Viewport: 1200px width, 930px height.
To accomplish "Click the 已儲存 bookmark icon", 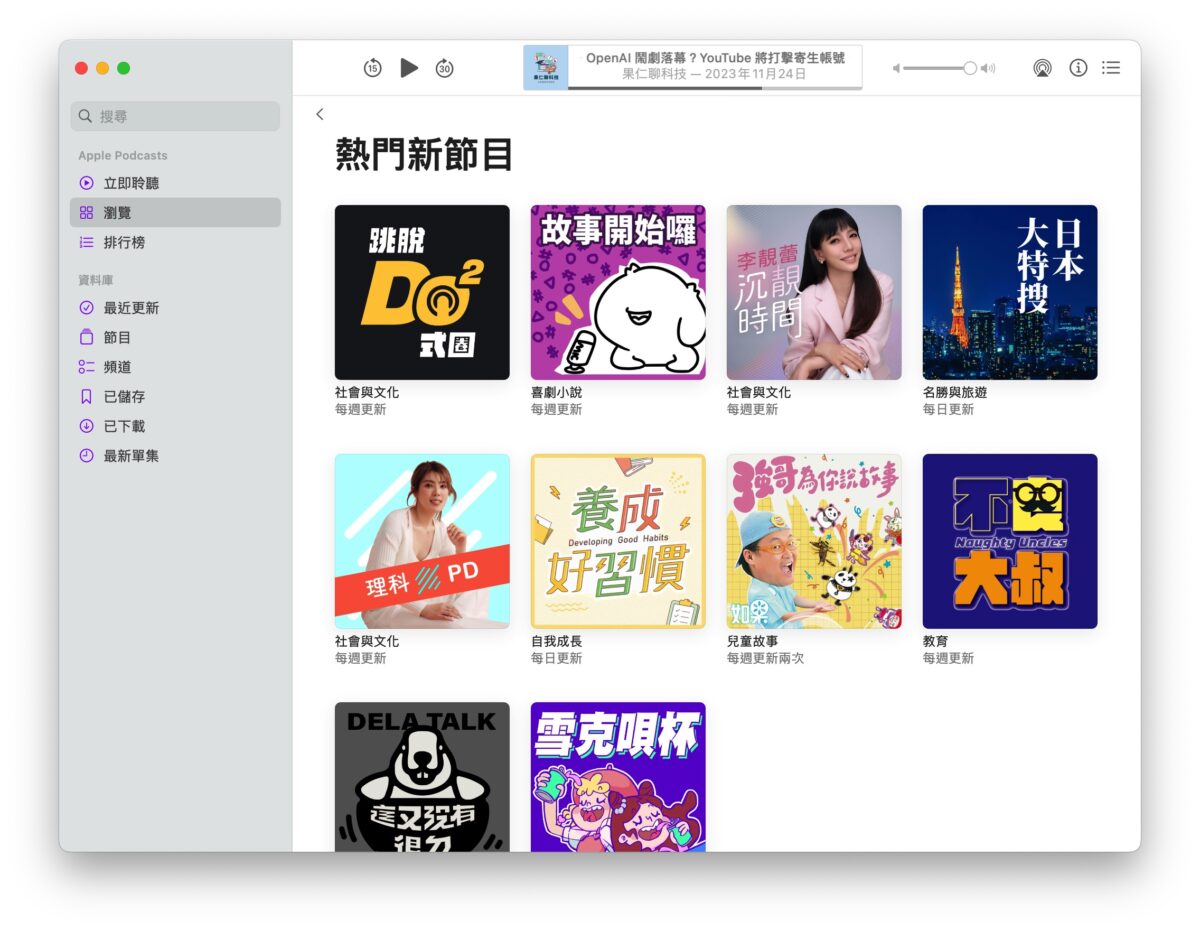I will pos(86,397).
